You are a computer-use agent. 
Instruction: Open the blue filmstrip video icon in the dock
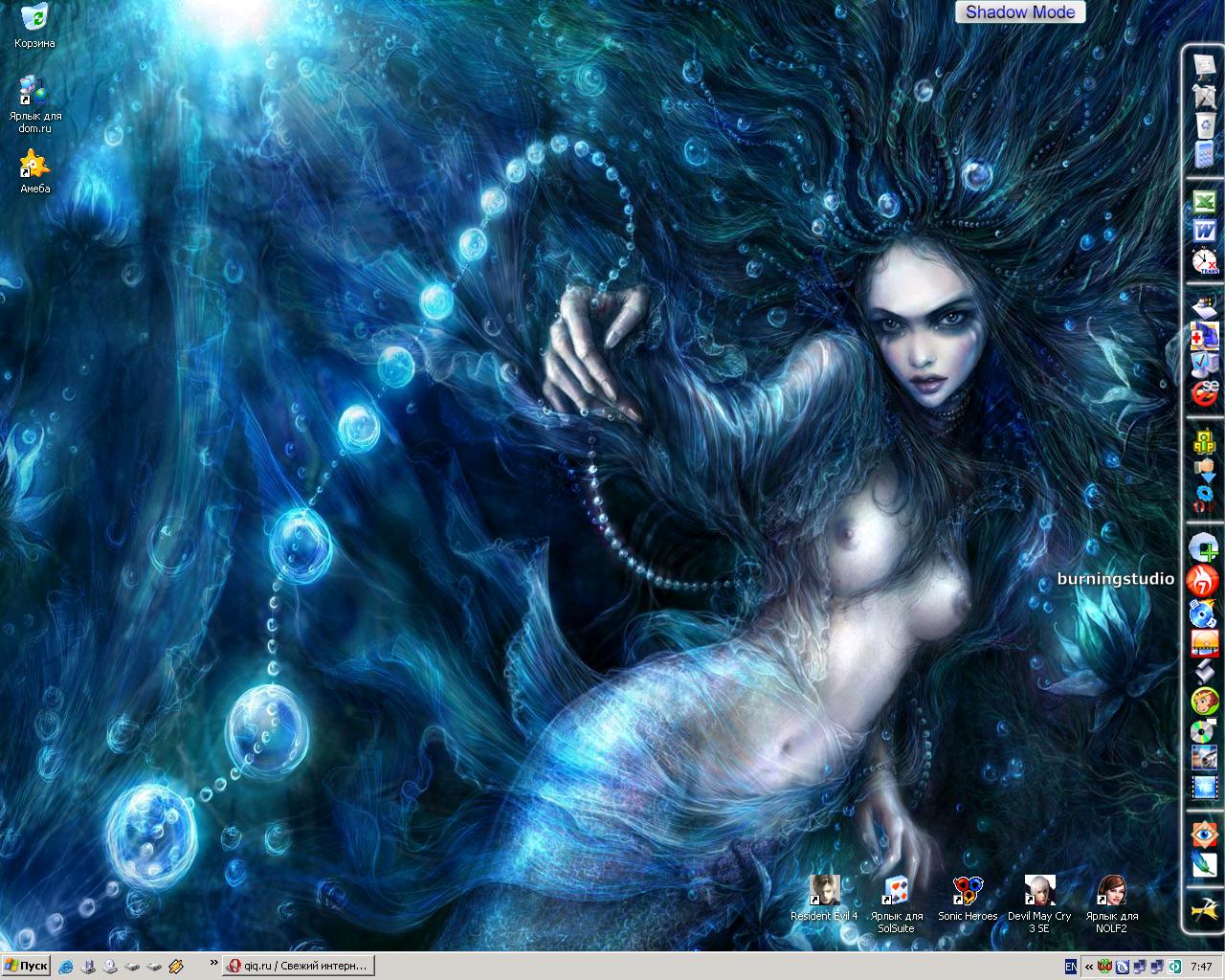click(1204, 788)
